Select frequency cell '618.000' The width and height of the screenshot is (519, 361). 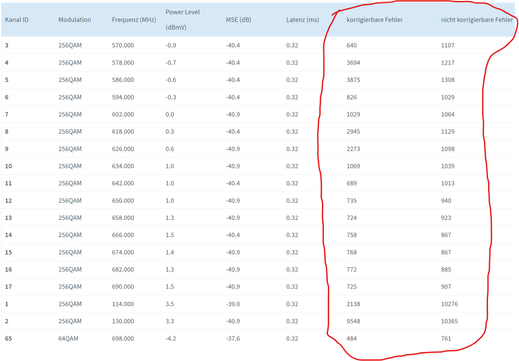123,132
